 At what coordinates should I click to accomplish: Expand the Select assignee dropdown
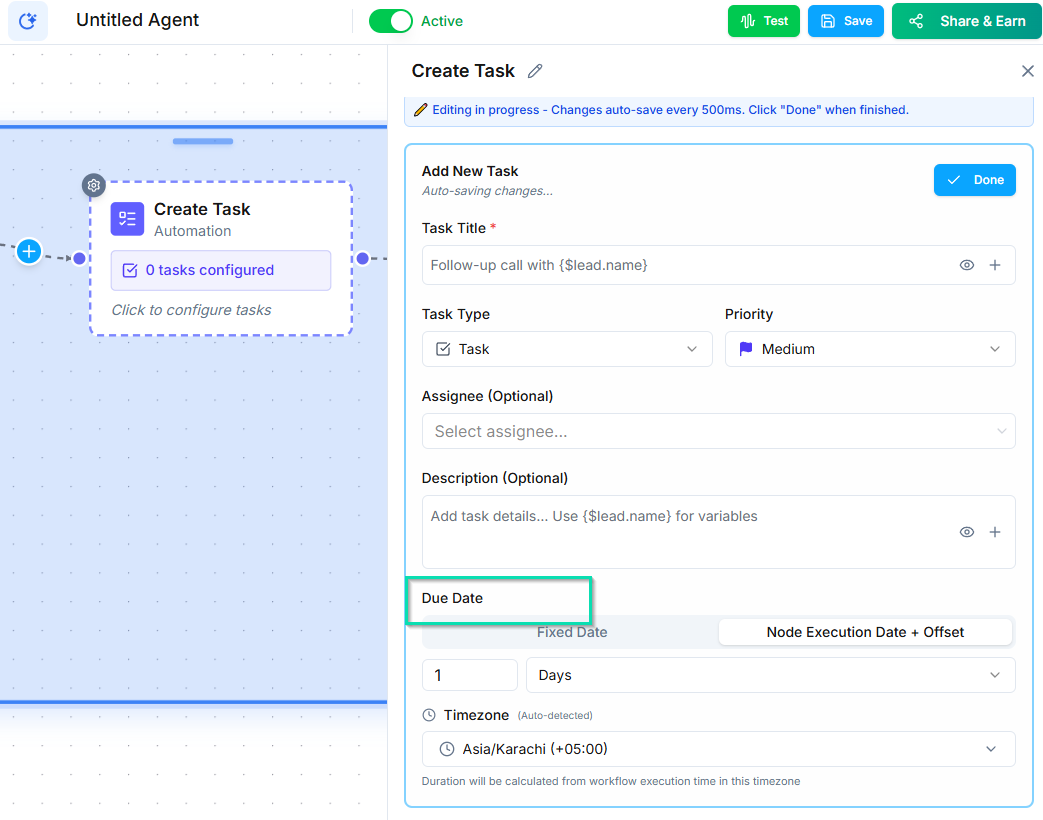718,431
